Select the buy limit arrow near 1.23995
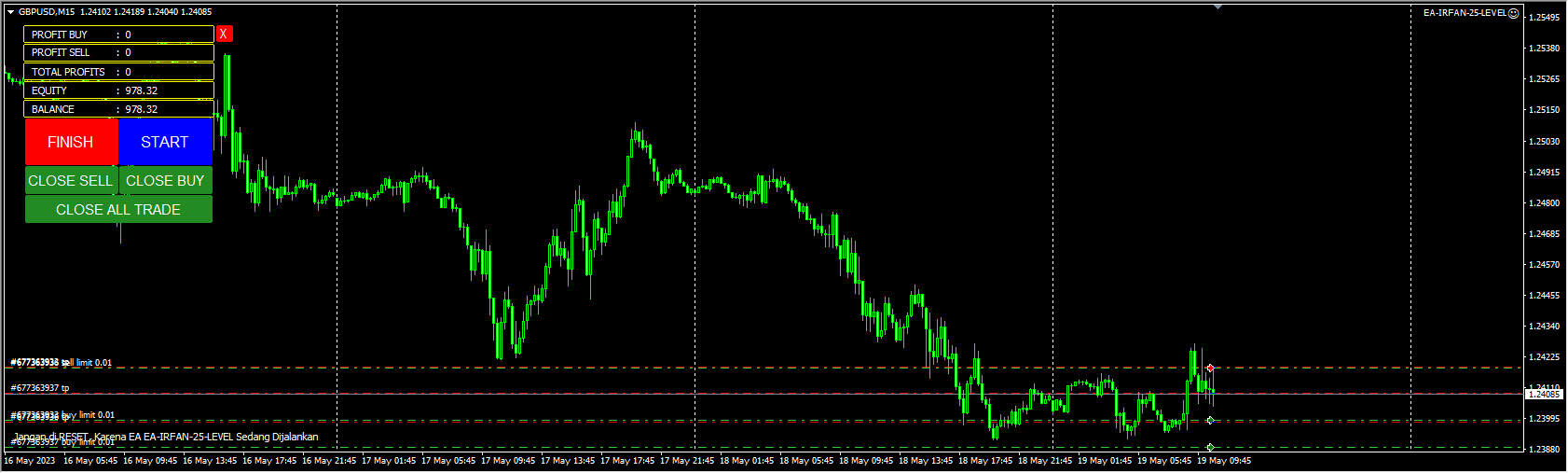 1210,421
